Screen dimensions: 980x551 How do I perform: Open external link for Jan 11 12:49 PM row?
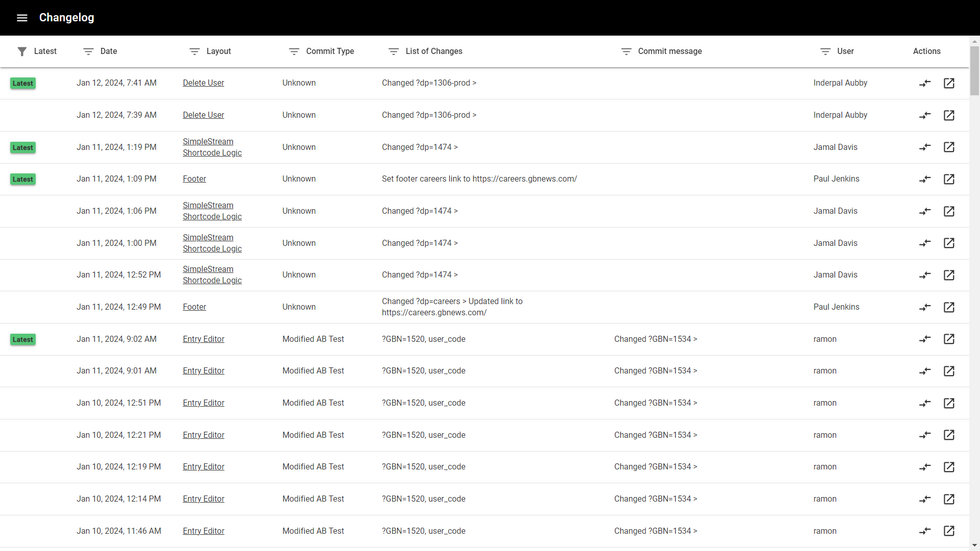click(949, 308)
